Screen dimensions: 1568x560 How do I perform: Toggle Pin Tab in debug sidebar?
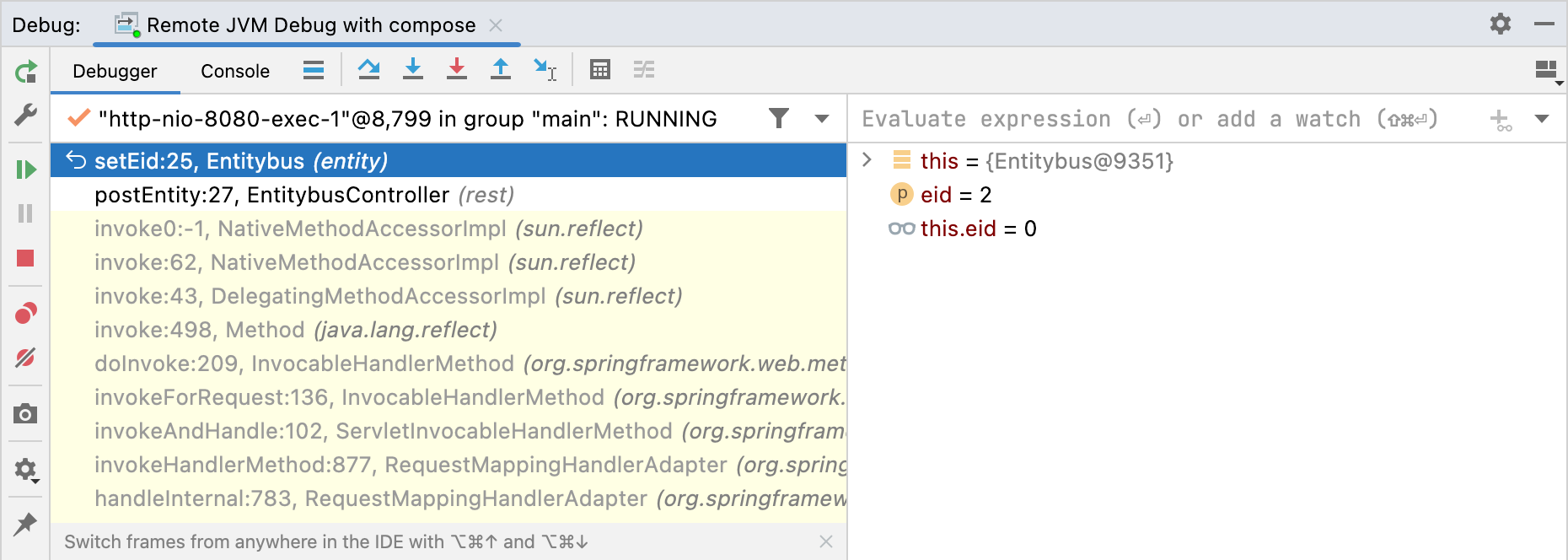tap(25, 524)
